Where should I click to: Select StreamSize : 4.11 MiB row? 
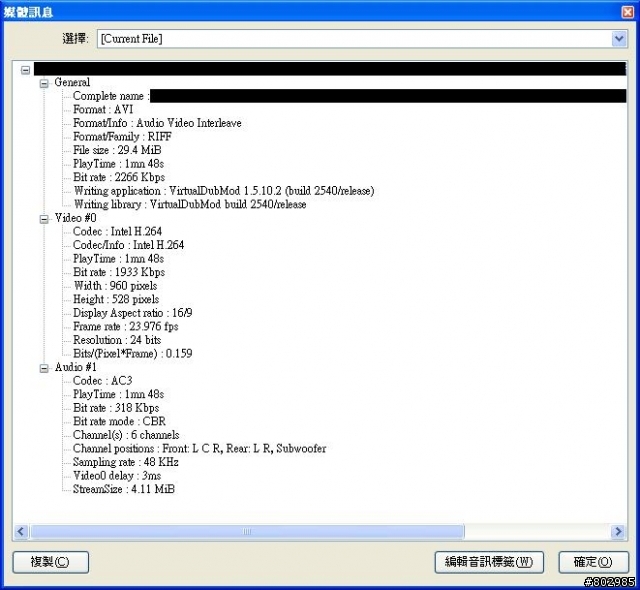(x=124, y=489)
